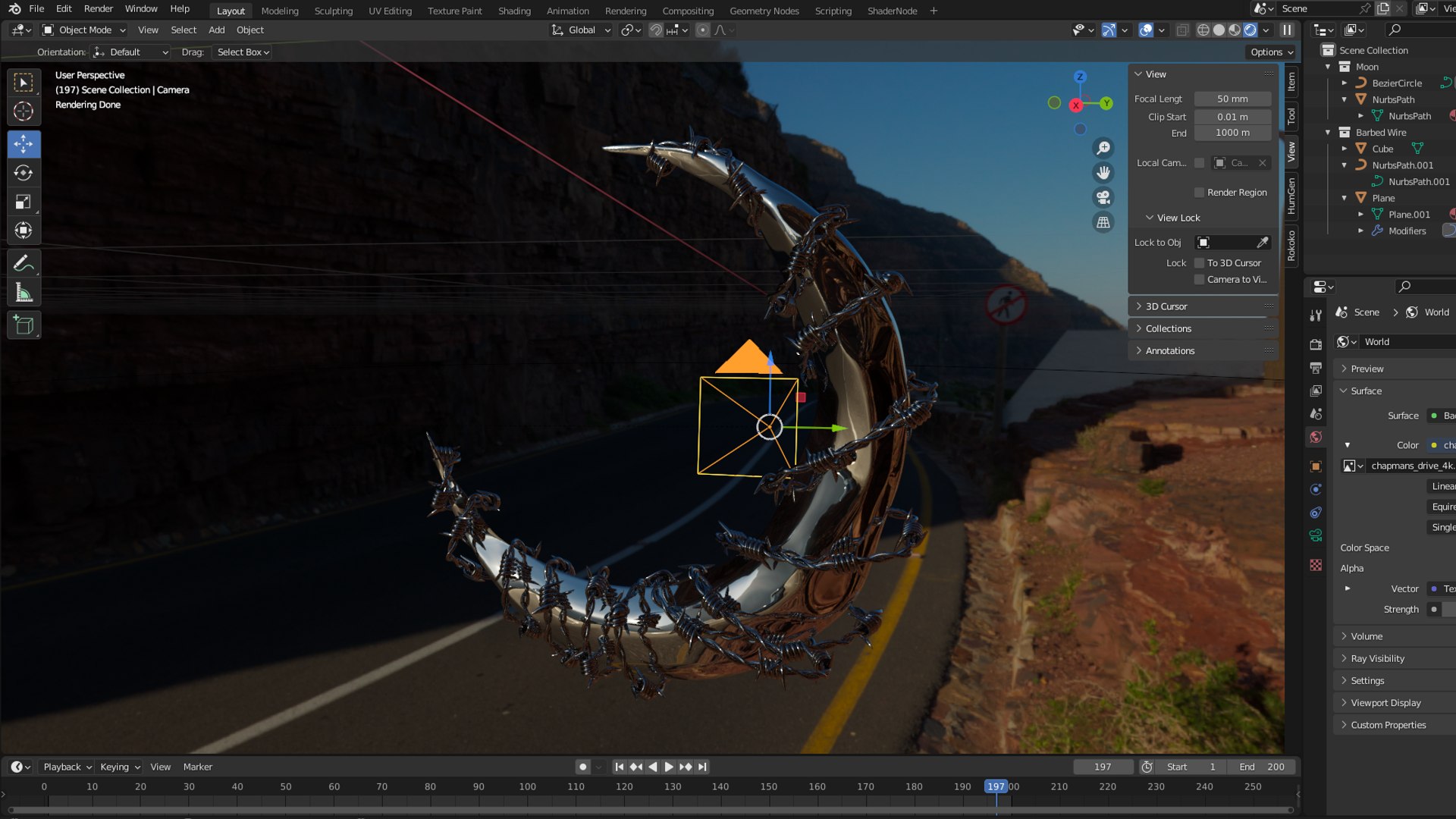Expand the Volume panel in World properties
Screen dimensions: 1456x819
coord(1367,636)
